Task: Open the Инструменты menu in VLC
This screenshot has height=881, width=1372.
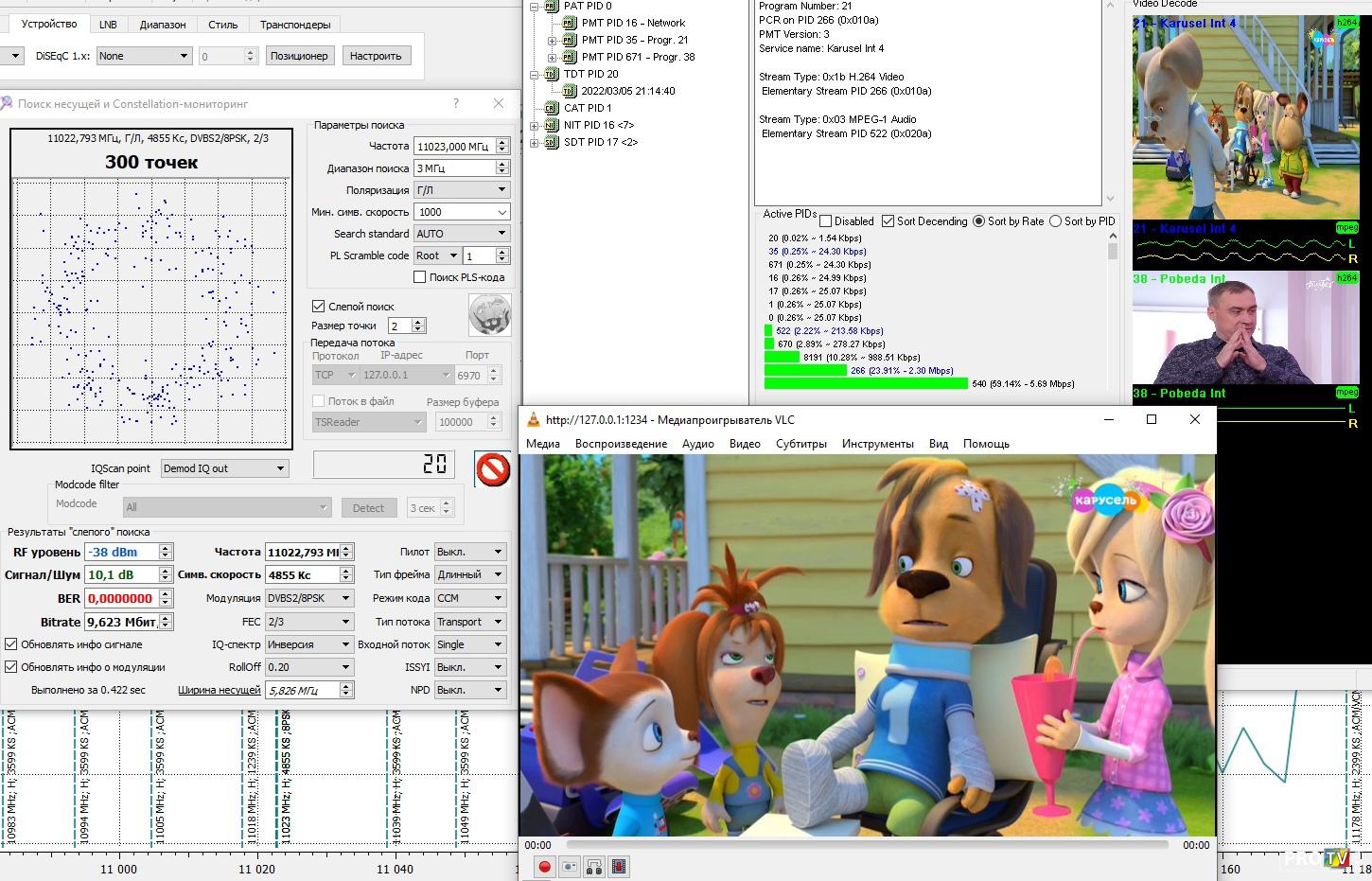Action: 877,444
